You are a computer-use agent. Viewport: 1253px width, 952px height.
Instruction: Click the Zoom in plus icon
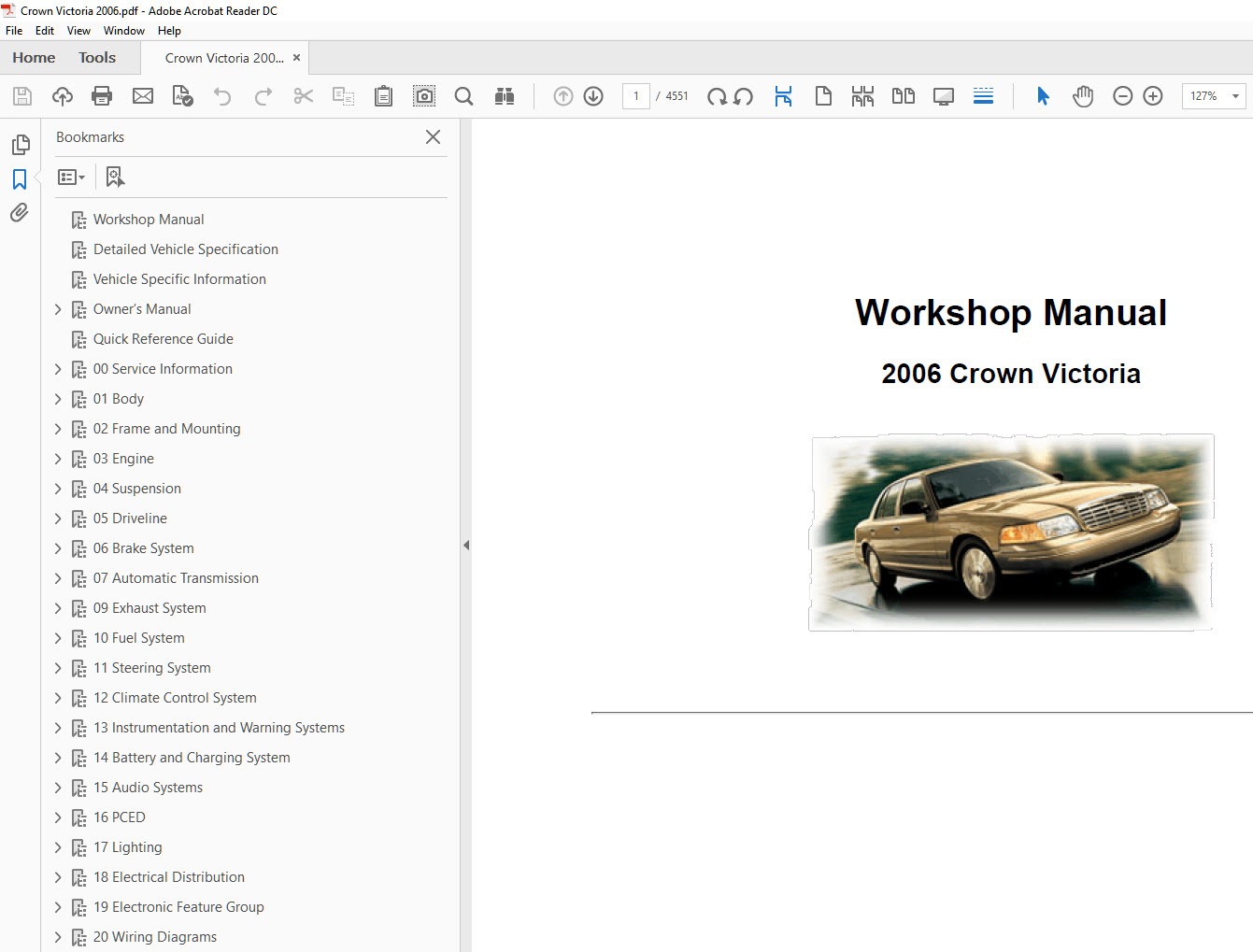(x=1153, y=96)
